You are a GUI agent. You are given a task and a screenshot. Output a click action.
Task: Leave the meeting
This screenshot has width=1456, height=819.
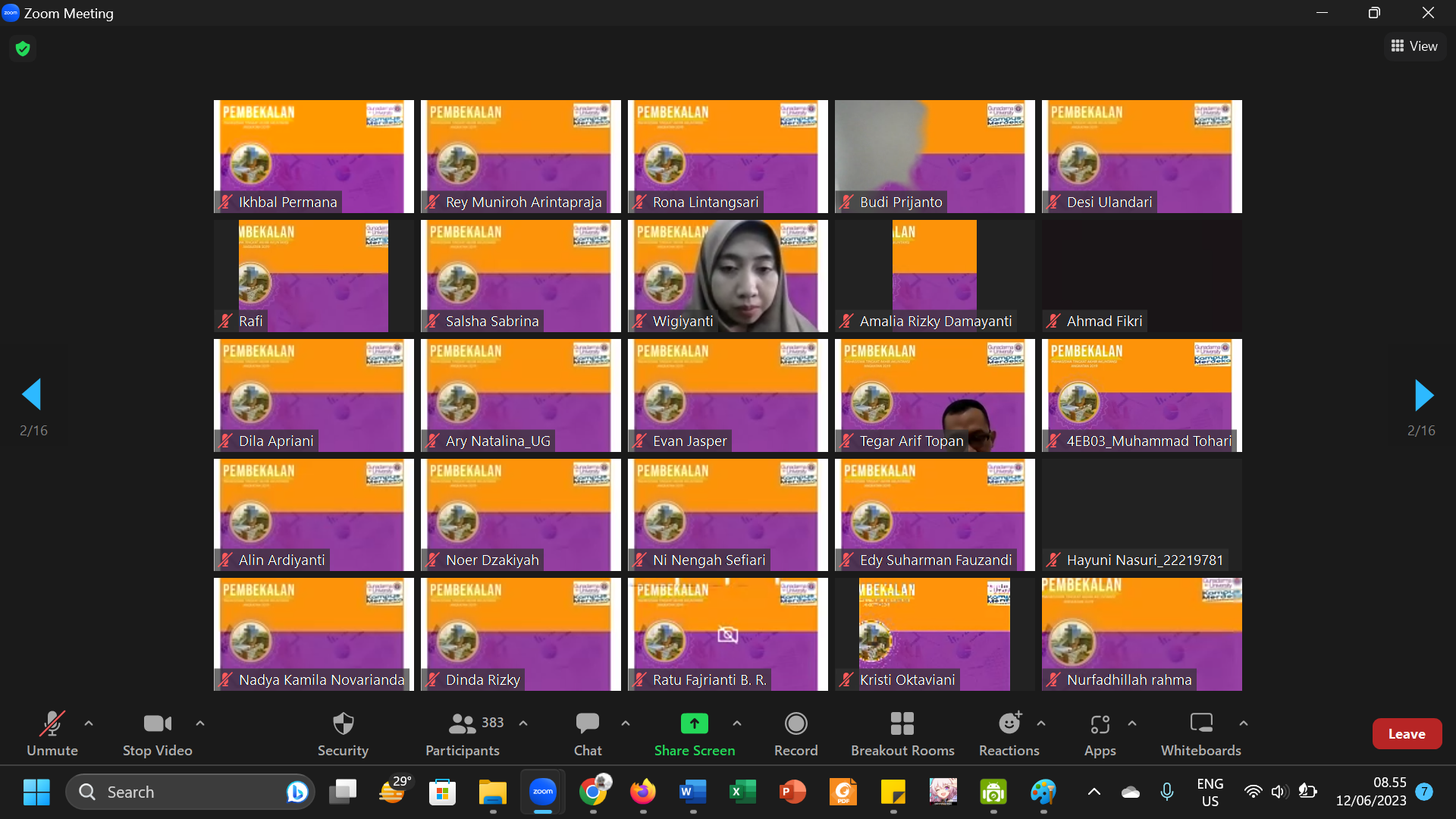coord(1407,733)
